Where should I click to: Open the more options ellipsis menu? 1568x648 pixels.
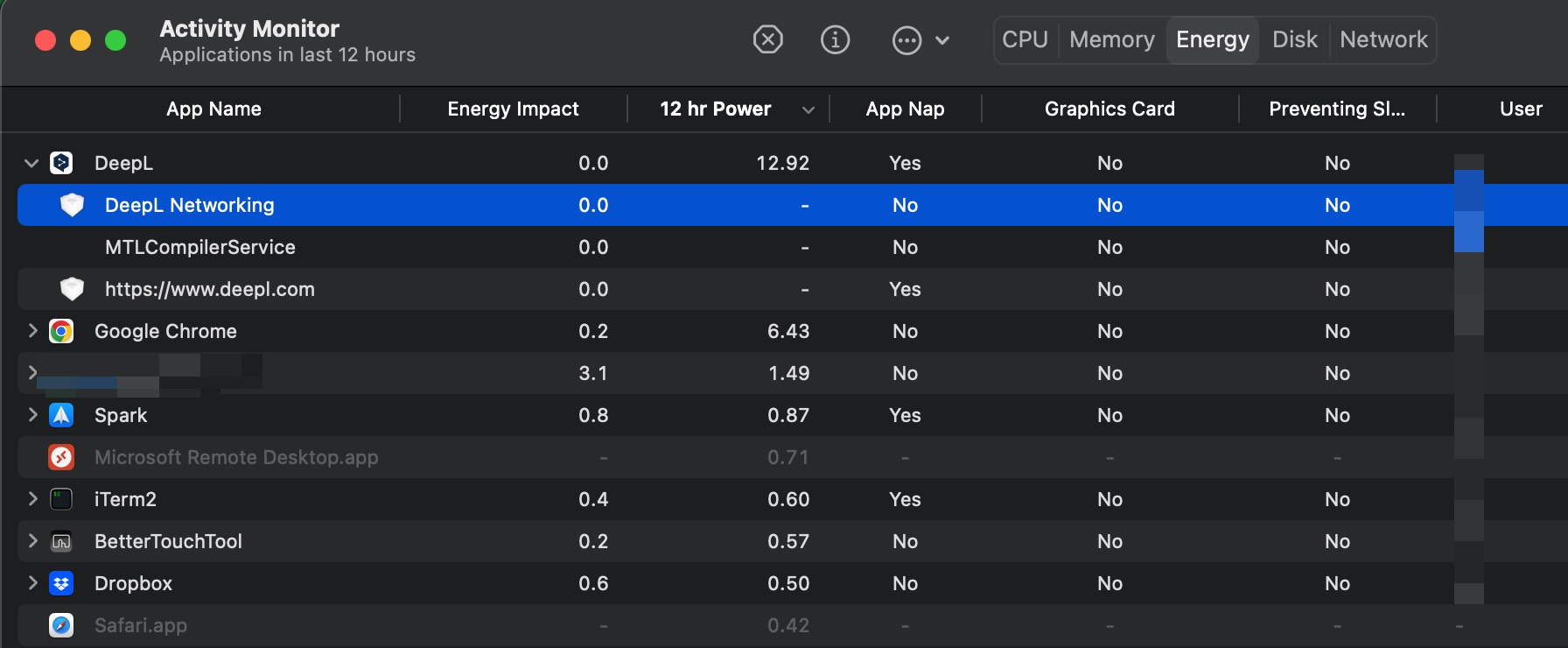tap(906, 40)
